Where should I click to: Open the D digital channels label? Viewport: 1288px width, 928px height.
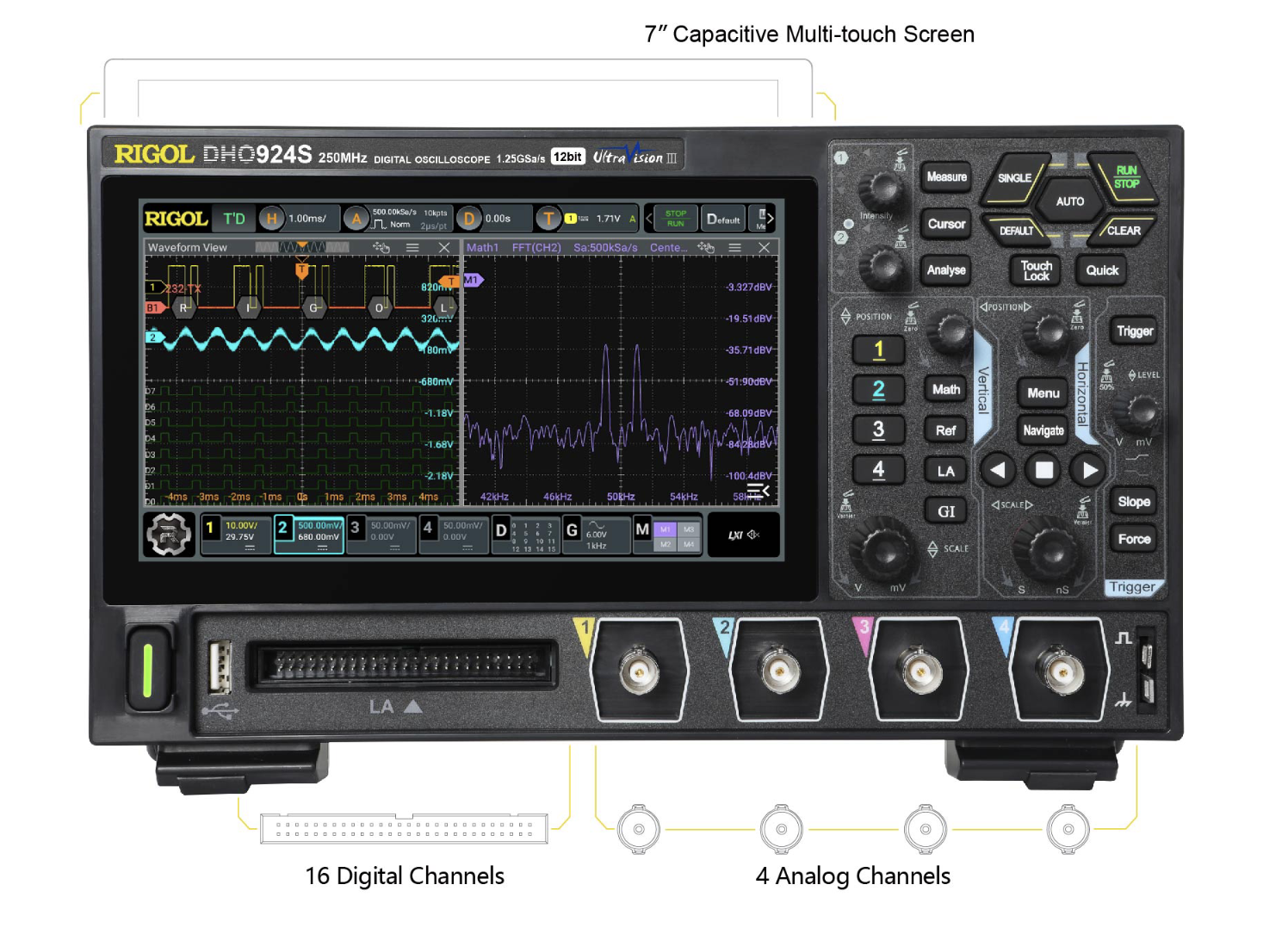(525, 535)
